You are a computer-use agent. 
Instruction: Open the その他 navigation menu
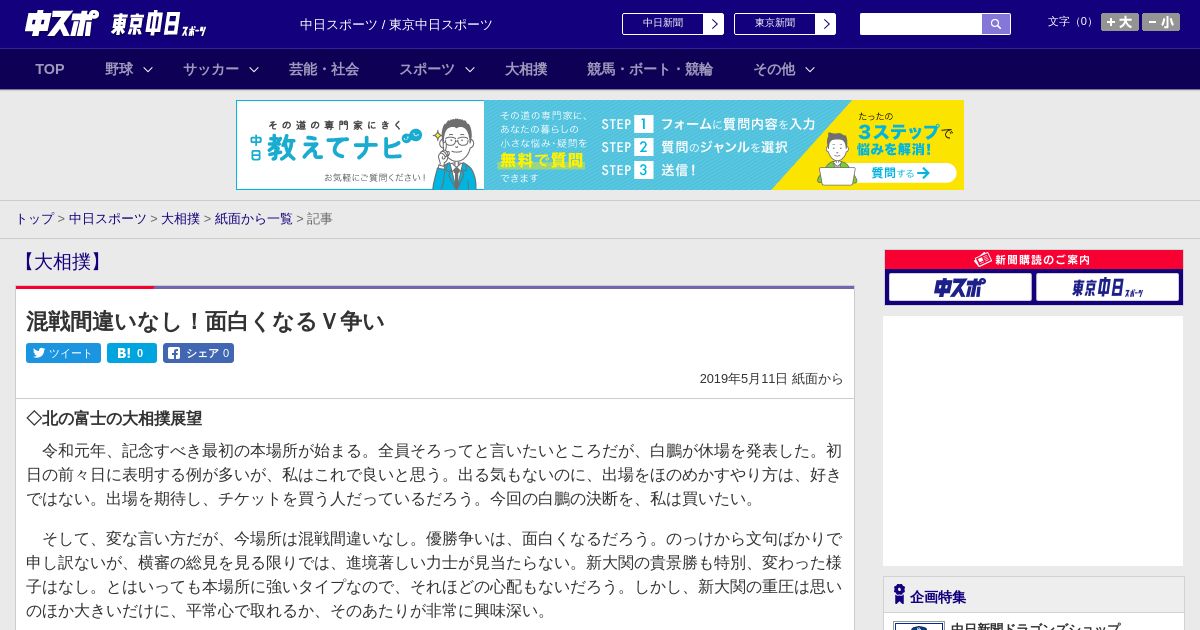pyautogui.click(x=774, y=69)
